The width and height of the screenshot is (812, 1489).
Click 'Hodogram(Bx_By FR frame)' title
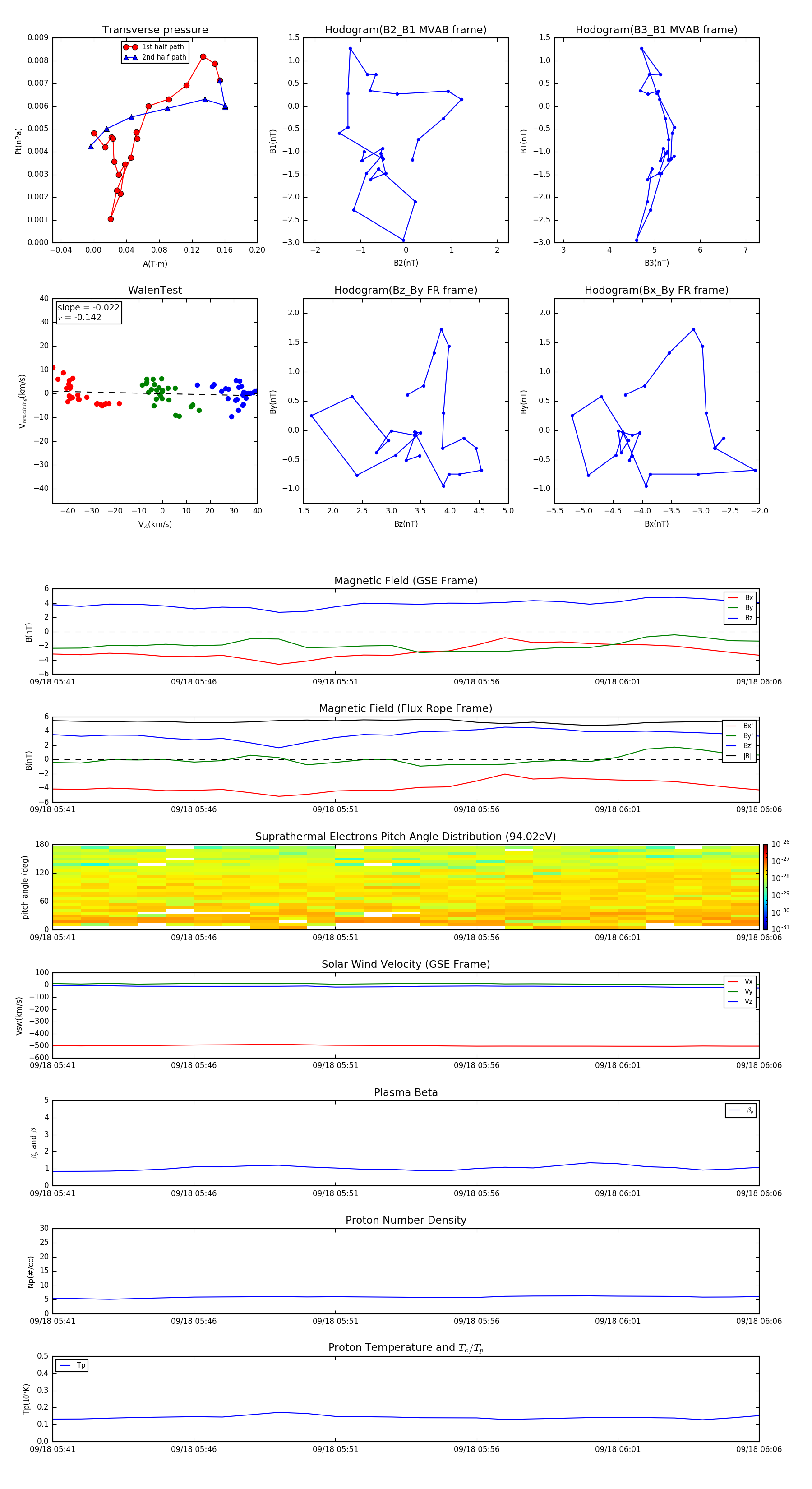point(656,290)
